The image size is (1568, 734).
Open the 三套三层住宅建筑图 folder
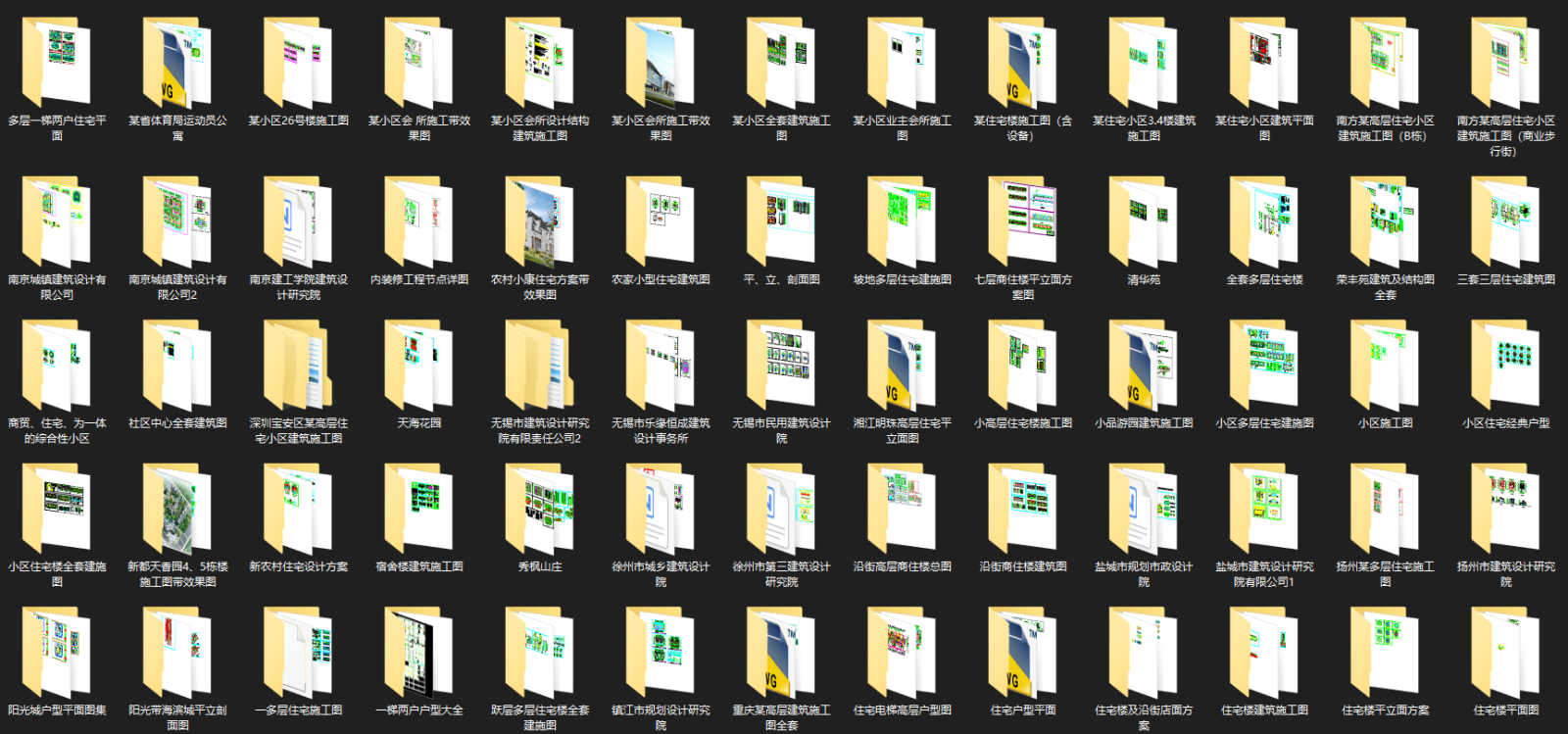click(x=1505, y=221)
